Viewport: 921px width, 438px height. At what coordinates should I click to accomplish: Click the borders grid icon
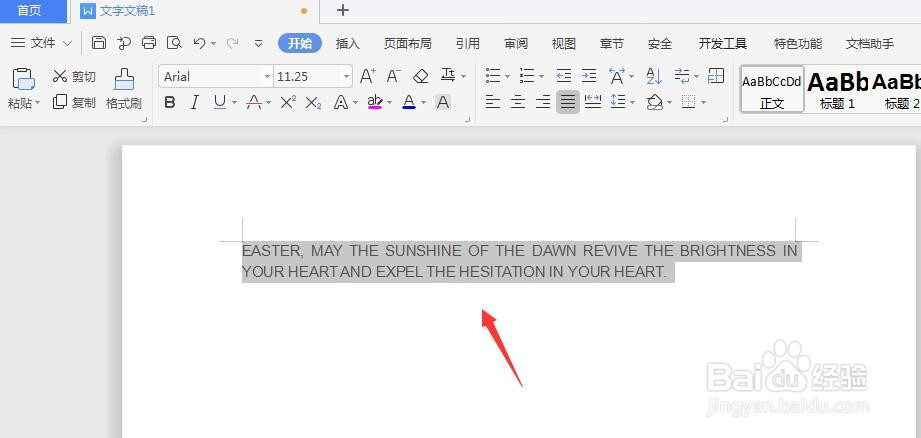(688, 103)
